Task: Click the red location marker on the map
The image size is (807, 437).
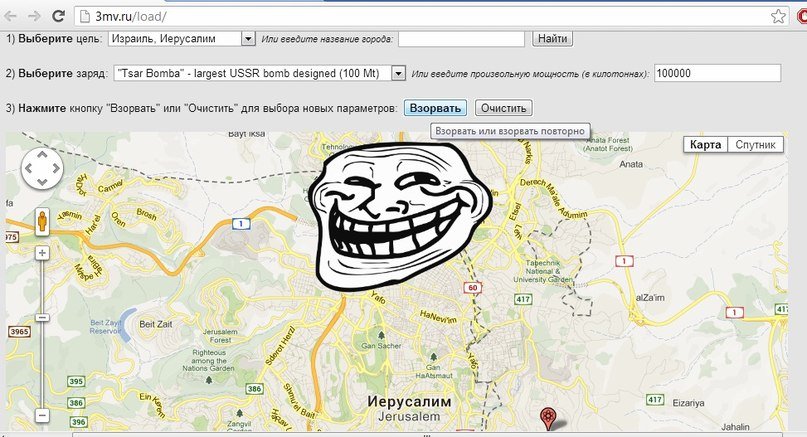Action: pos(547,418)
